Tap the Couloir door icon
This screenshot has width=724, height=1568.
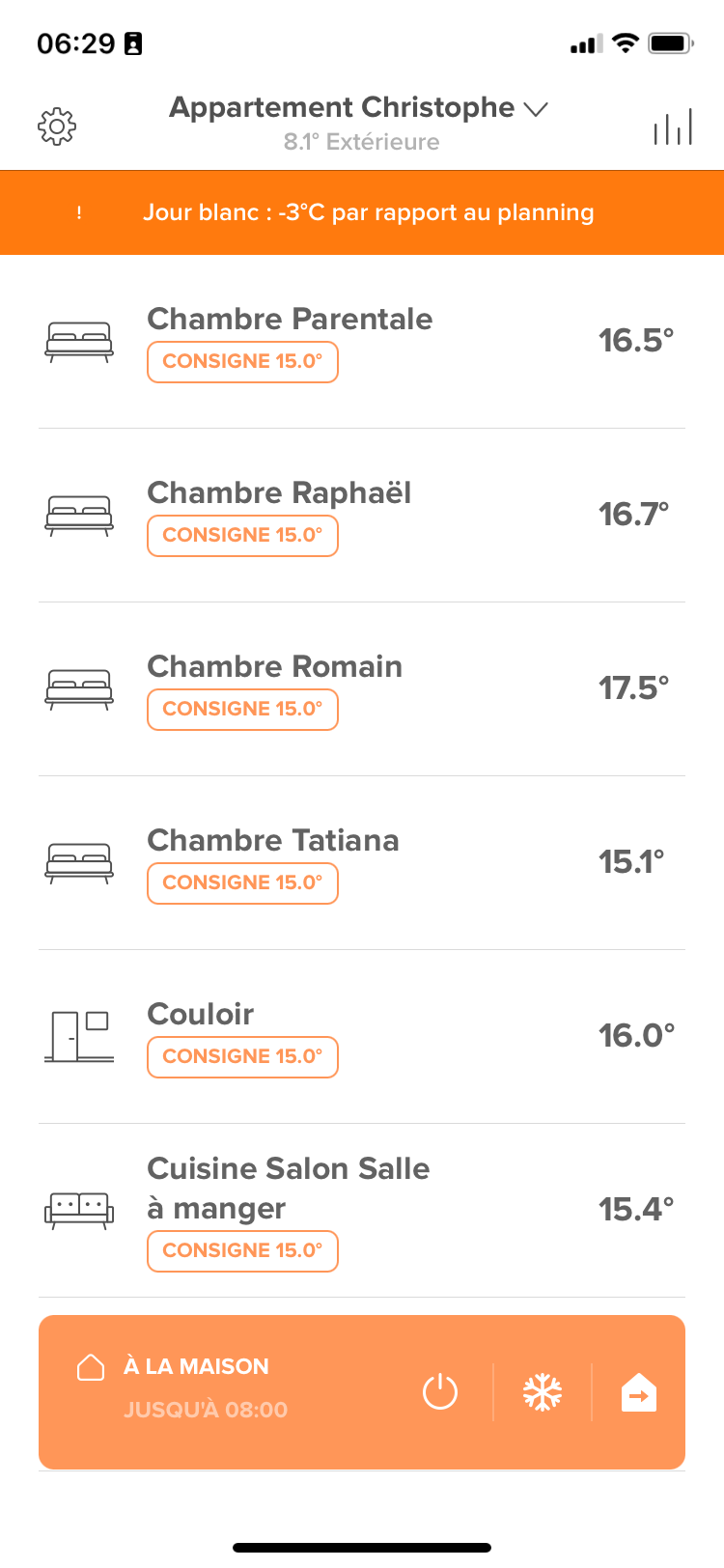79,1036
